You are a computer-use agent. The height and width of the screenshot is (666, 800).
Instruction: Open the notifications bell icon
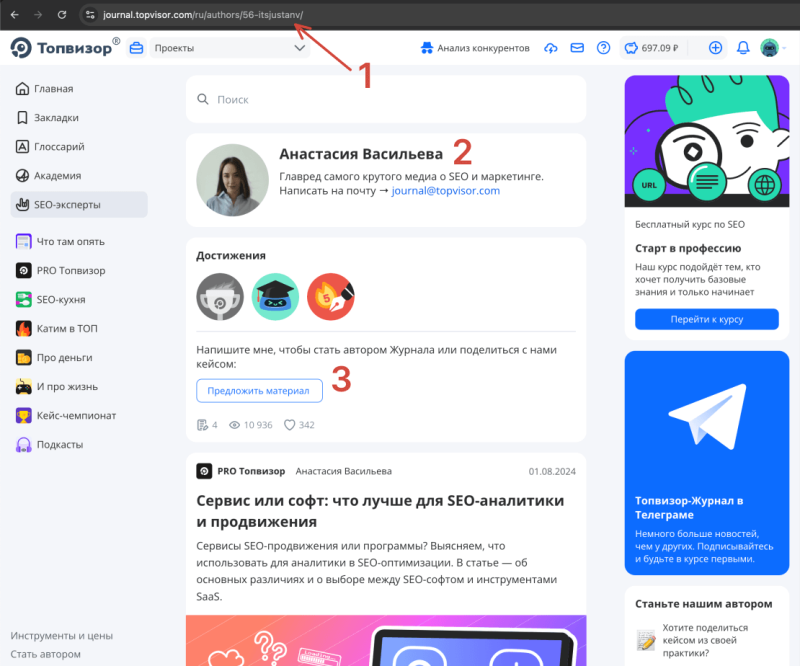[x=741, y=47]
